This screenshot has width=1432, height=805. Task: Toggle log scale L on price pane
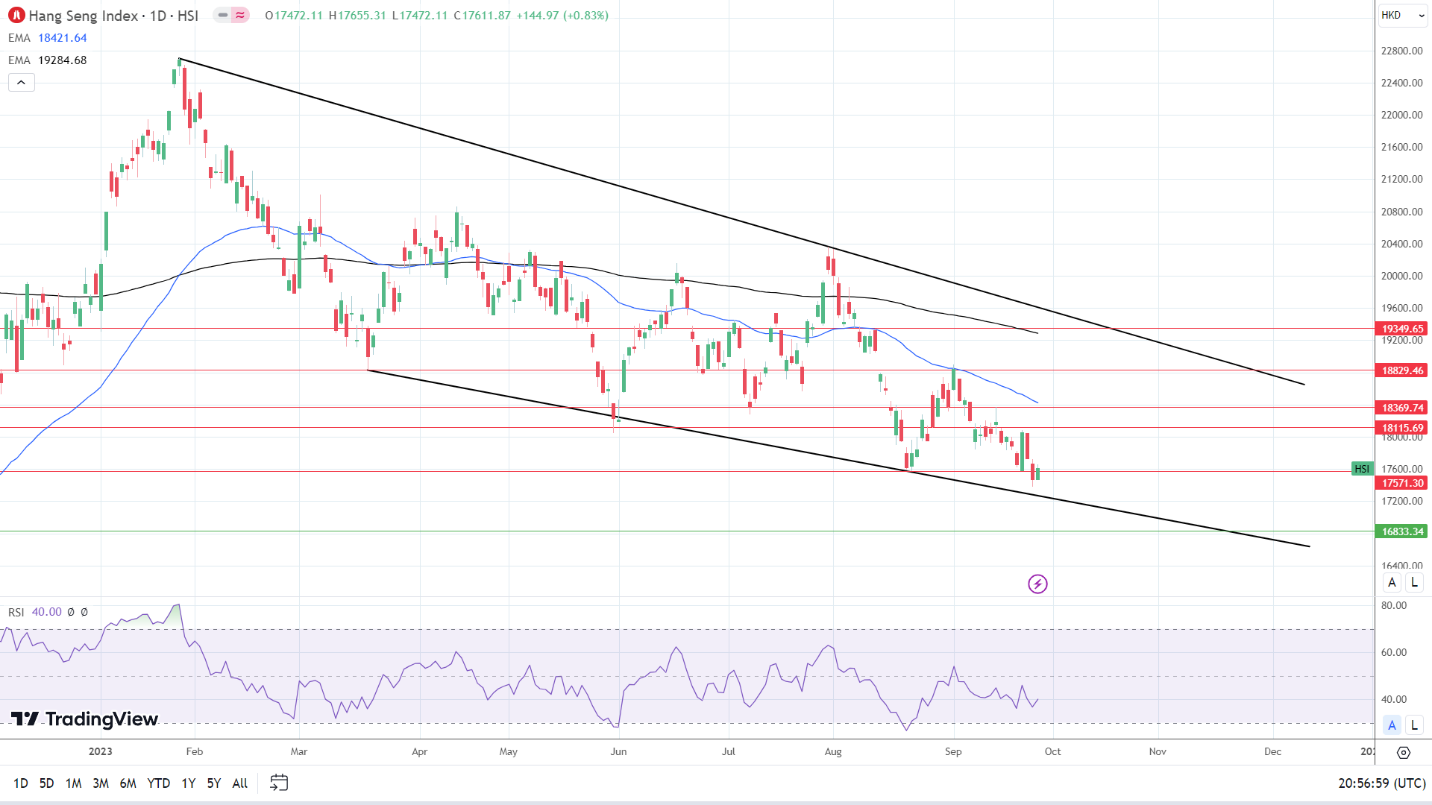[x=1414, y=583]
